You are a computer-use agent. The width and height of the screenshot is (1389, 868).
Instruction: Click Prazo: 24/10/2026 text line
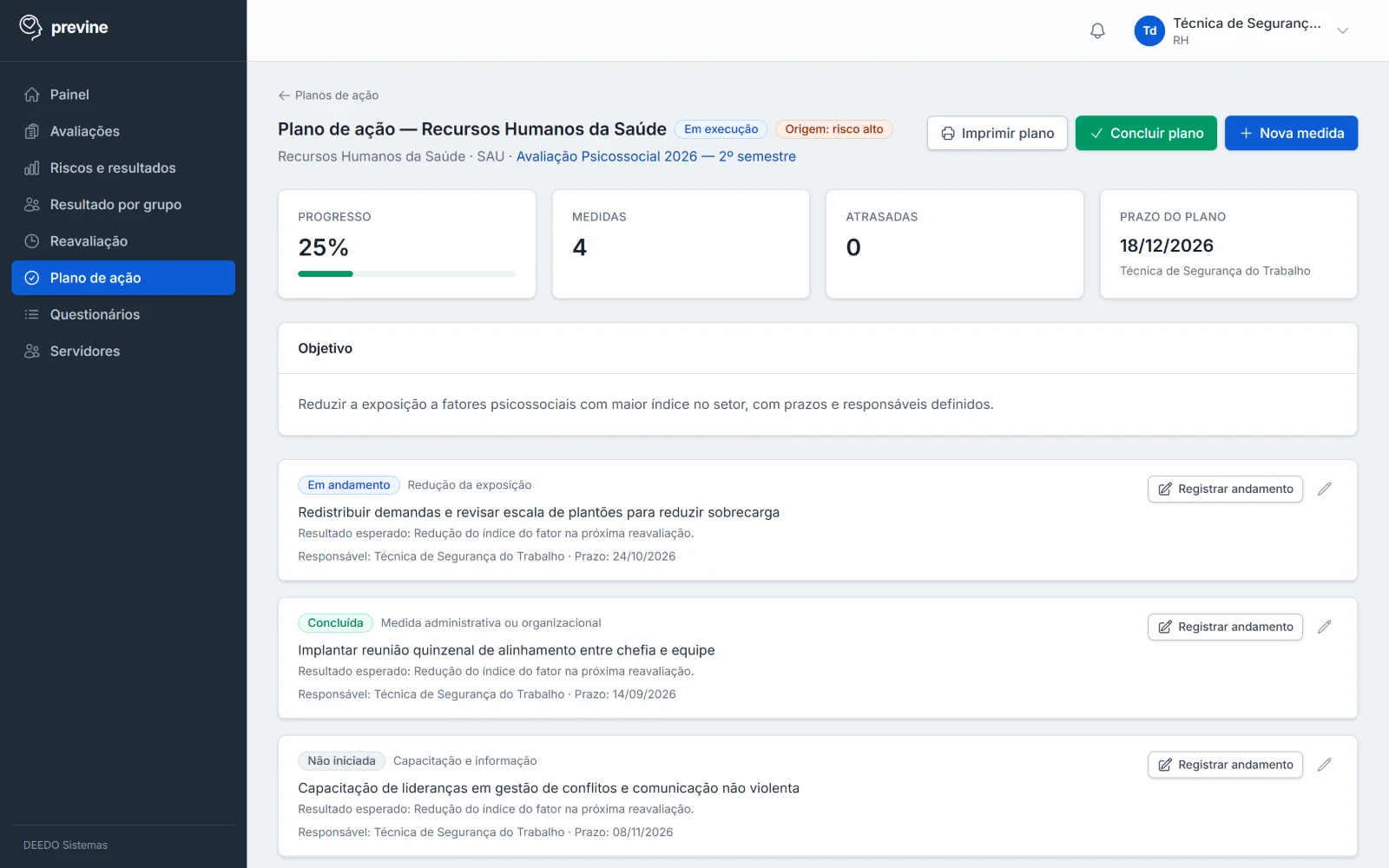point(625,556)
